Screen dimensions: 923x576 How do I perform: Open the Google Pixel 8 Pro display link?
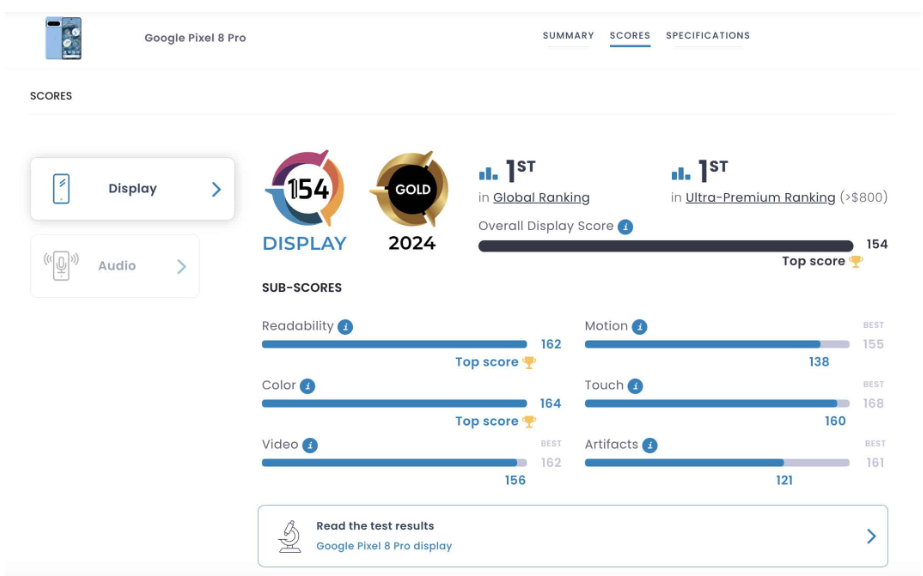click(384, 546)
